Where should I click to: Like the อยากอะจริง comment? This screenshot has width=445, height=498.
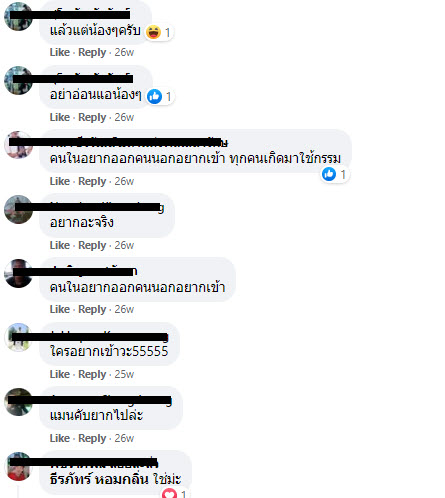[60, 245]
